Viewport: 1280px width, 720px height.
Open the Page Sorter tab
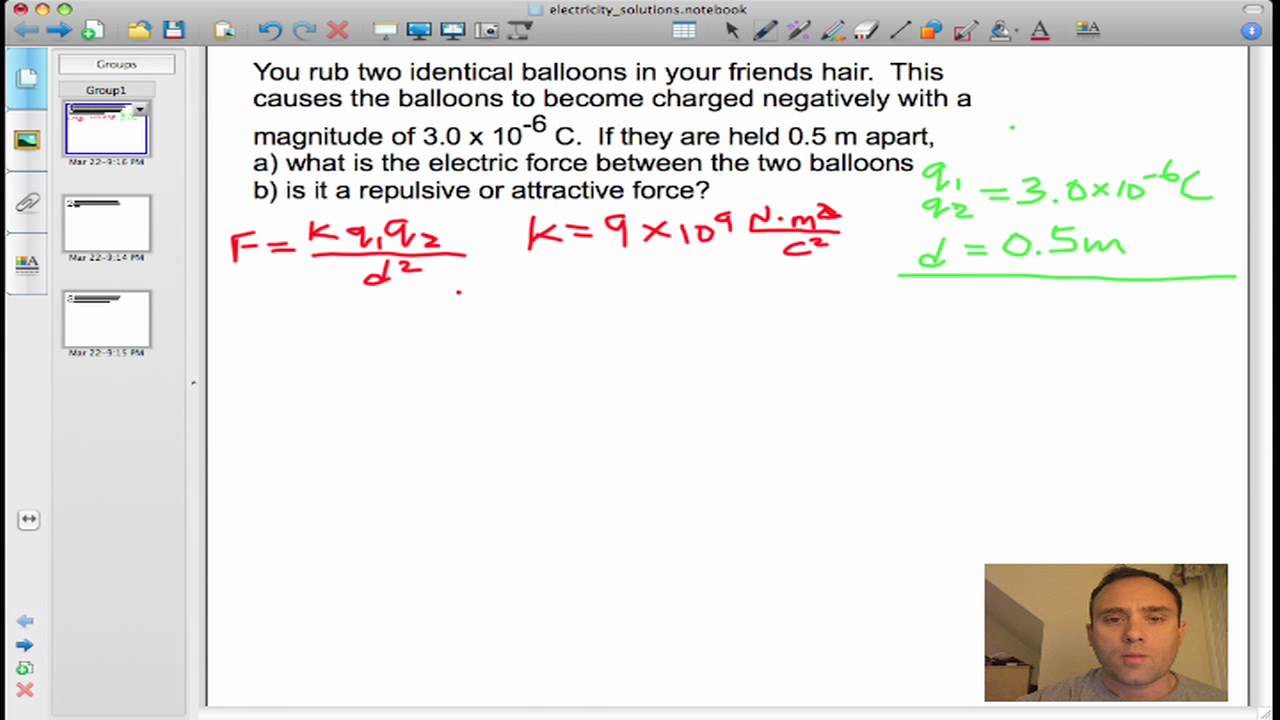(27, 78)
